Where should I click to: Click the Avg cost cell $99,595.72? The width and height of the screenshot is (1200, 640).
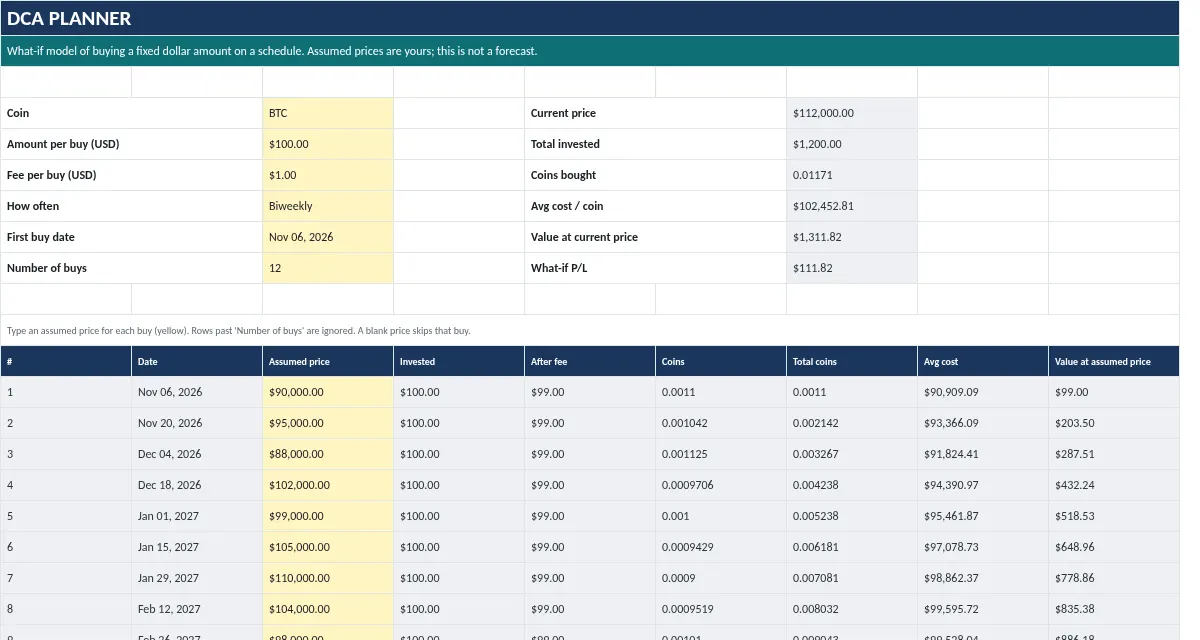point(983,609)
